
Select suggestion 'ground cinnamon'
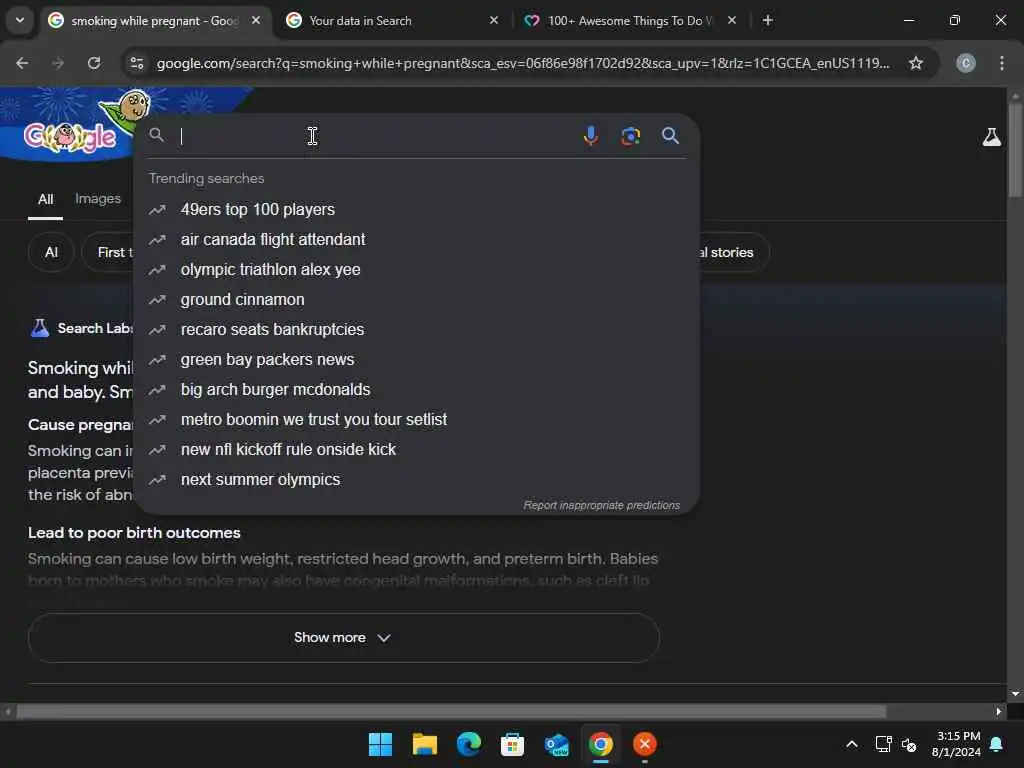point(417,300)
